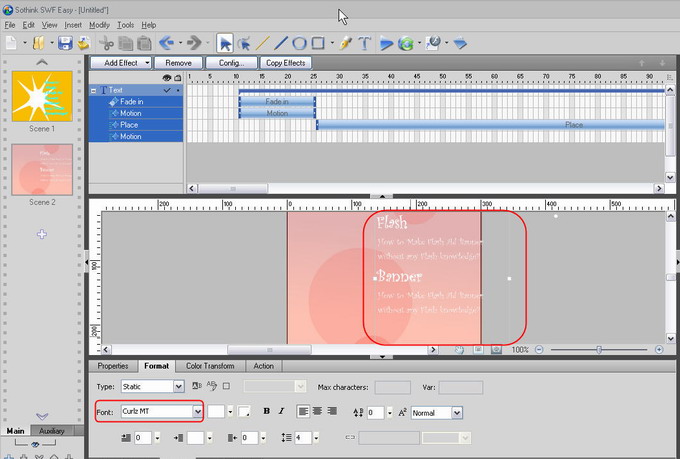680x459 pixels.
Task: Open the font size dropdown arrow
Action: click(230, 412)
